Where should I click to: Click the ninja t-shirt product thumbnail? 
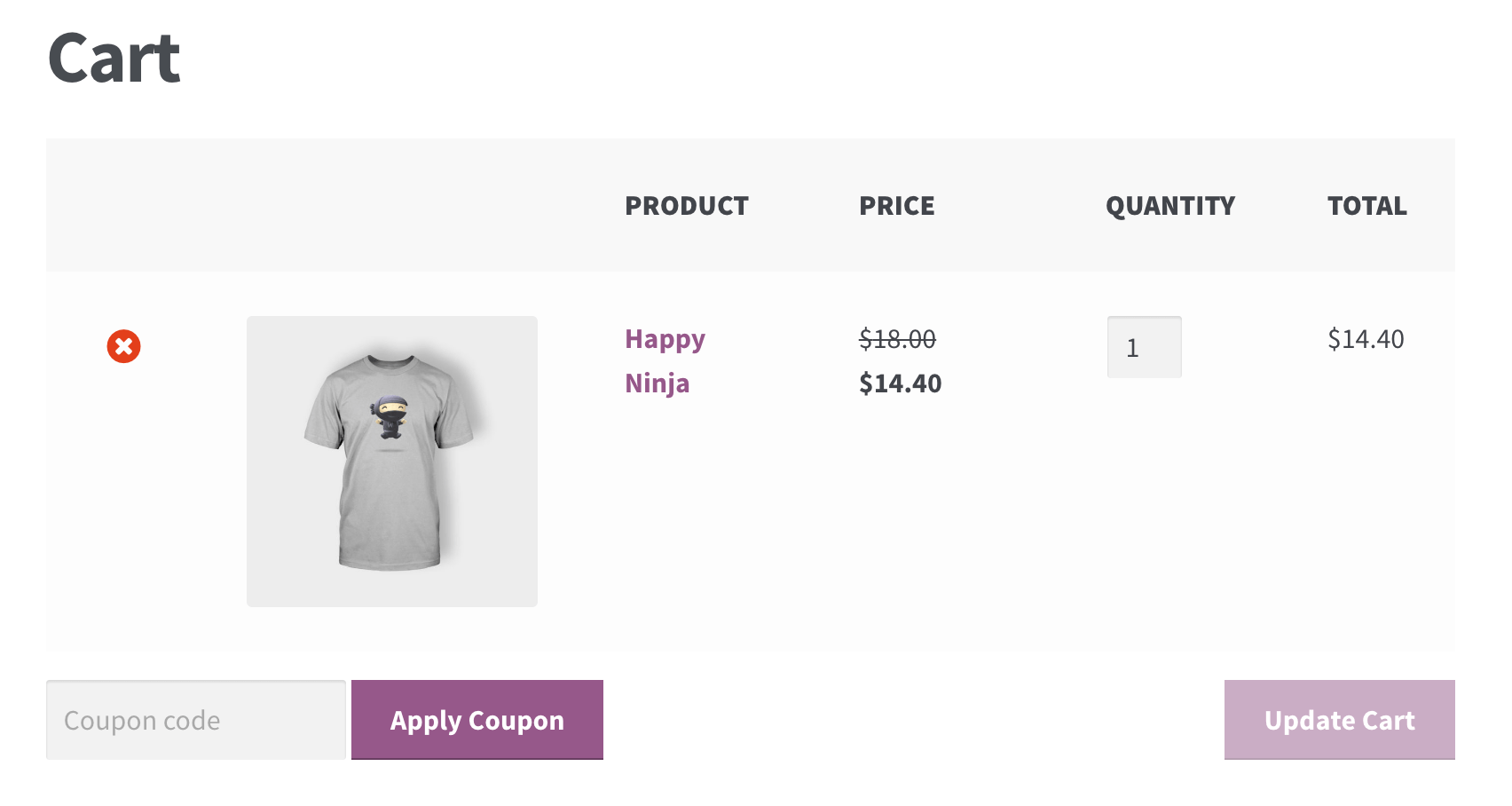[392, 461]
